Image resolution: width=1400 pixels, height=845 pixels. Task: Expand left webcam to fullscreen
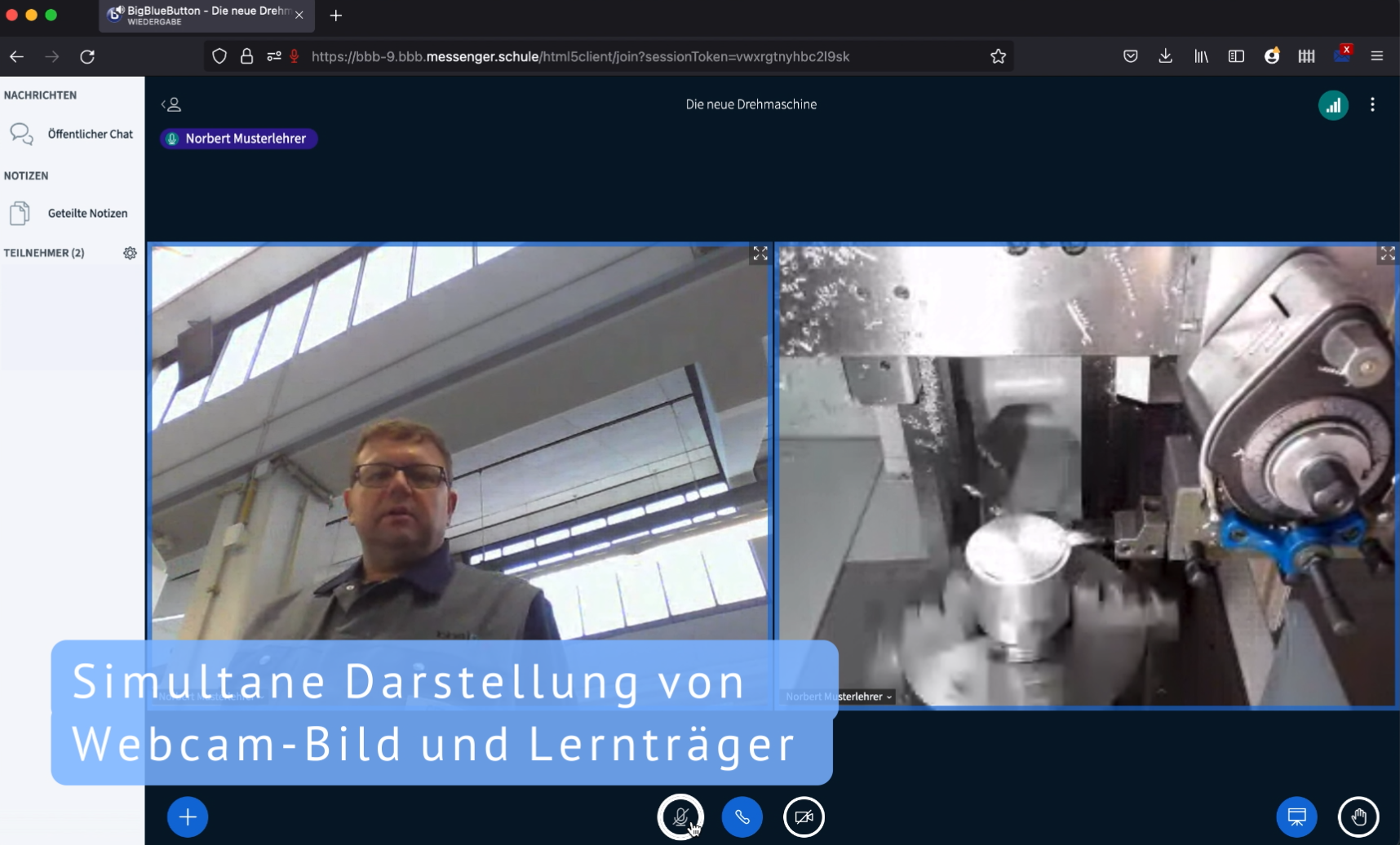[760, 254]
